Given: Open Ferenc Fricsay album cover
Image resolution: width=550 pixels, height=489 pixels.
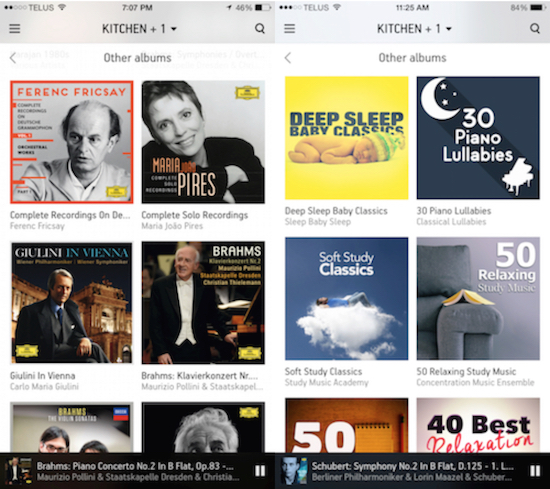Looking at the screenshot, I should tap(72, 142).
